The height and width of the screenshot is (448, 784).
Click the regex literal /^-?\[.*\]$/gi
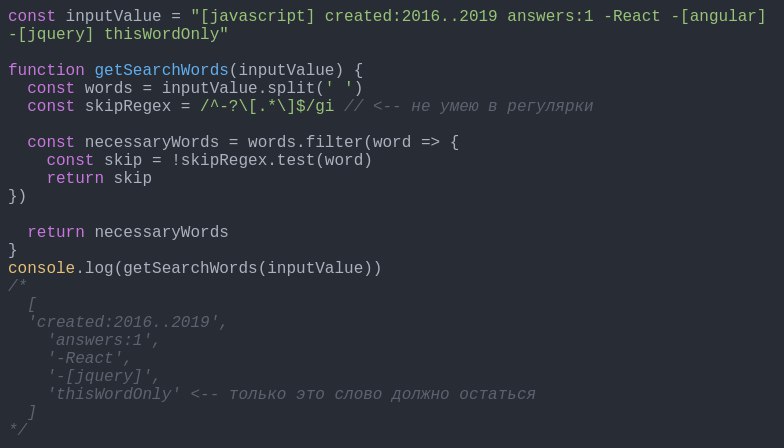pos(267,106)
